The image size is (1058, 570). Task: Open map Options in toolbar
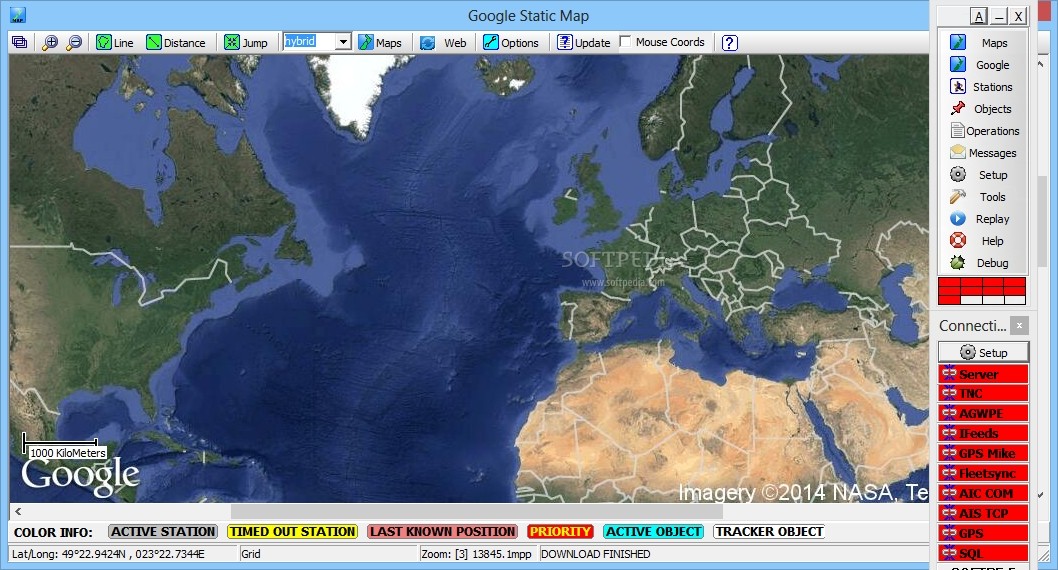pyautogui.click(x=511, y=42)
